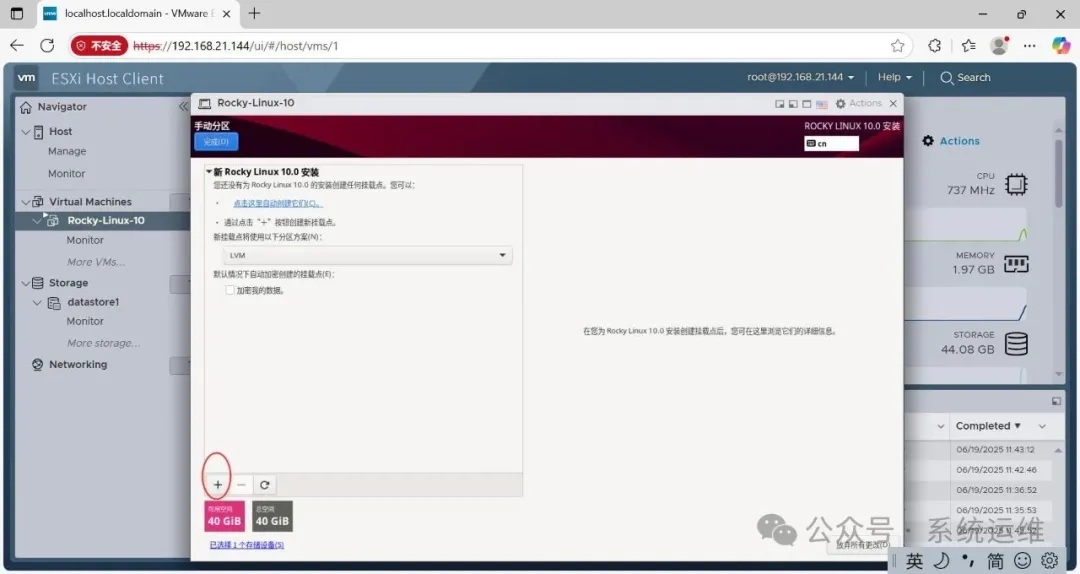The width and height of the screenshot is (1080, 574).
Task: Bookmark page with star icon in address bar
Action: coord(897,45)
